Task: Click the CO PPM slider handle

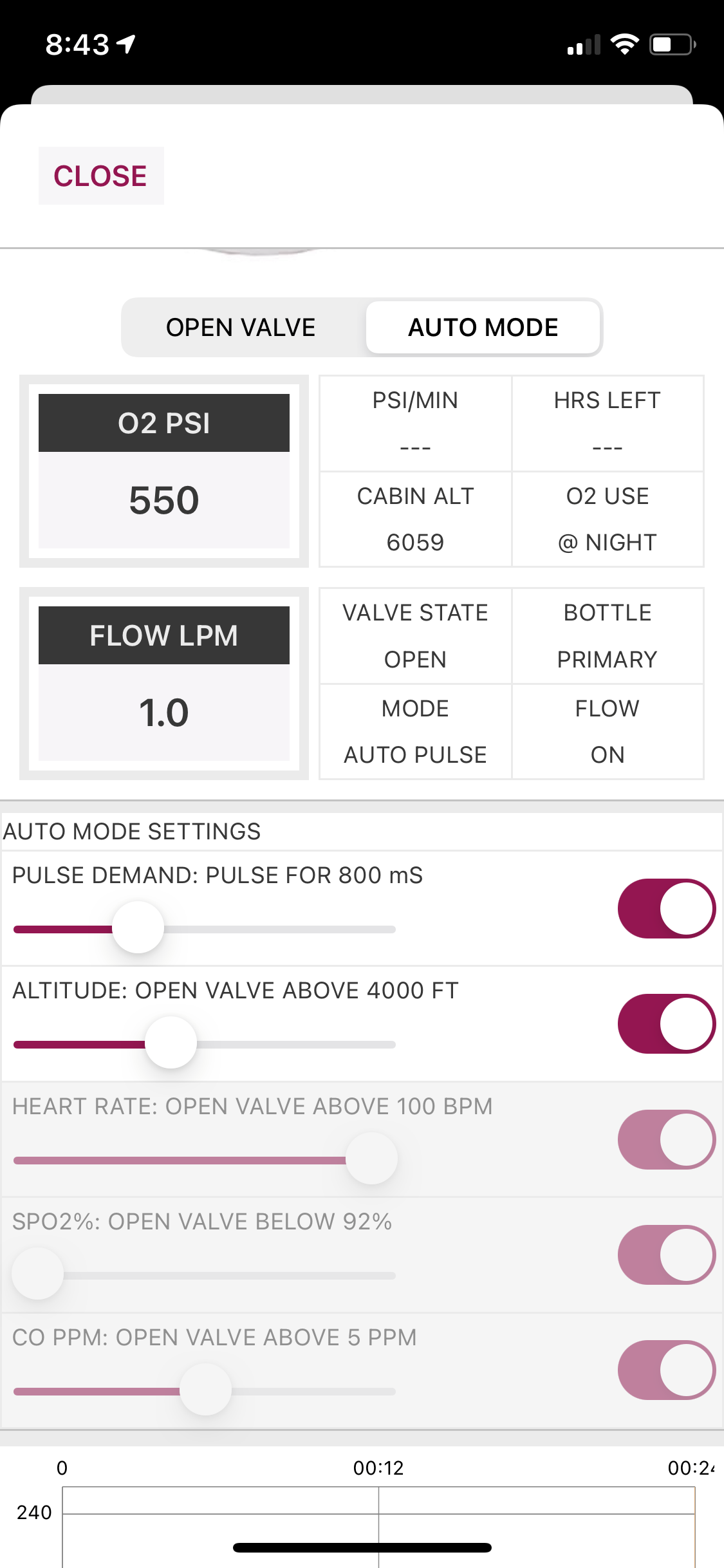Action: pos(205,1390)
